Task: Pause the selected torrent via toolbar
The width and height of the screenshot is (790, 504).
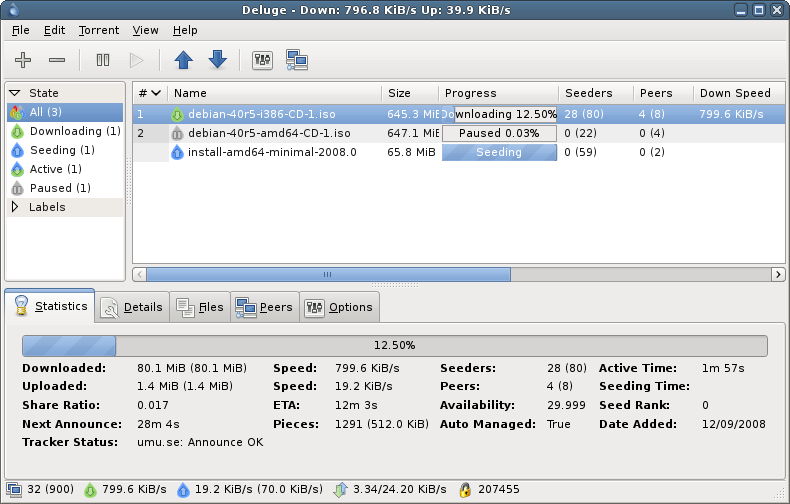Action: (103, 60)
